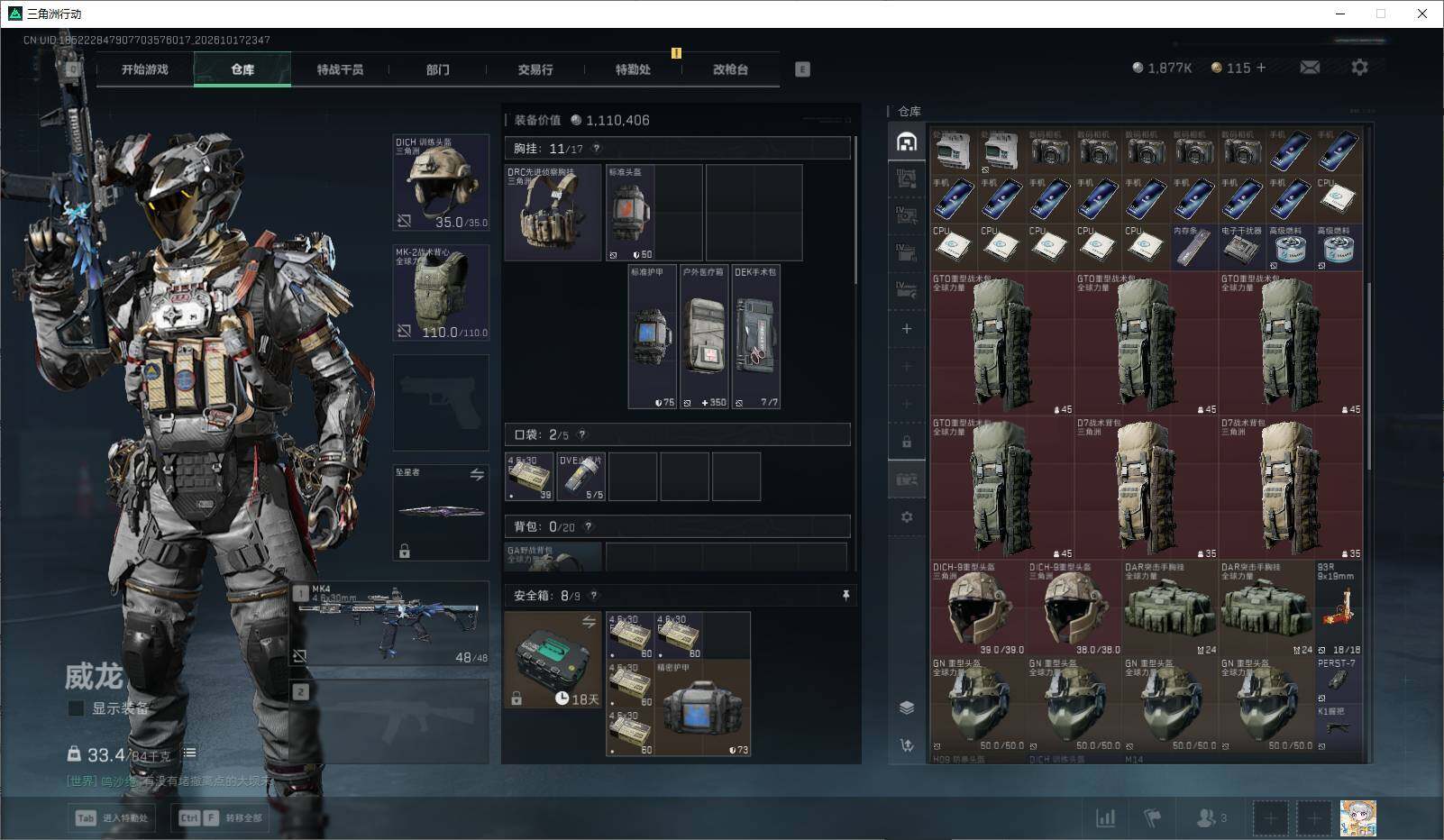
Task: Click the help icon beside 胸挂 capacity
Action: (596, 149)
